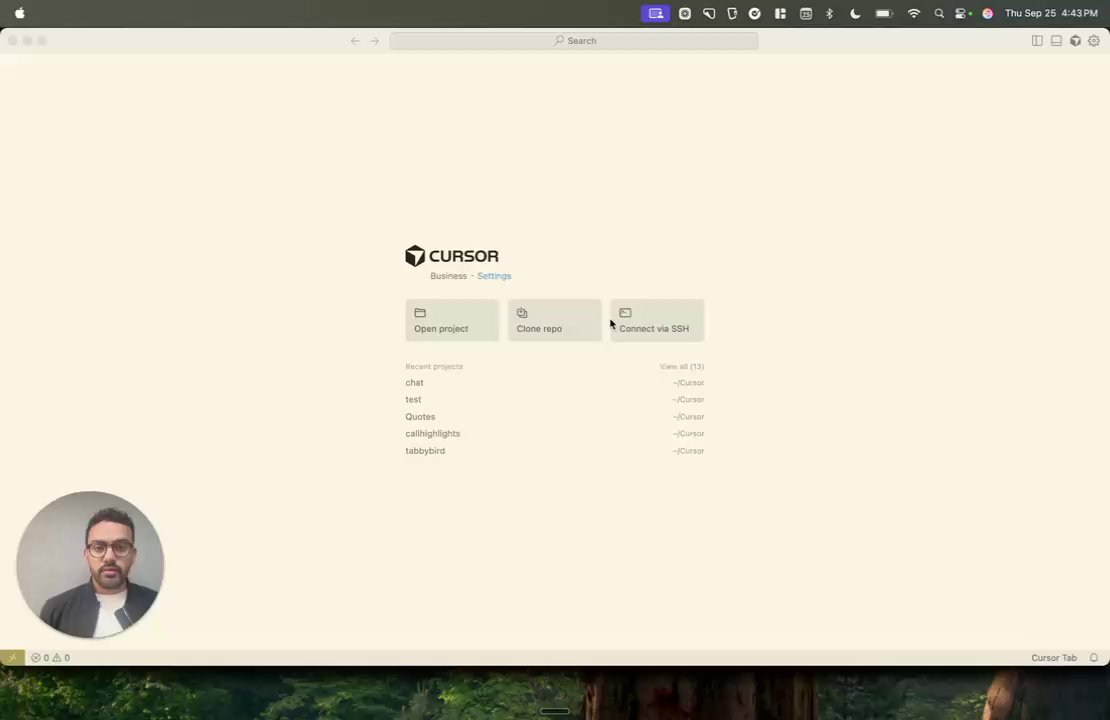The image size is (1110, 720).
Task: Open the Apple menu
Action: coord(20,13)
